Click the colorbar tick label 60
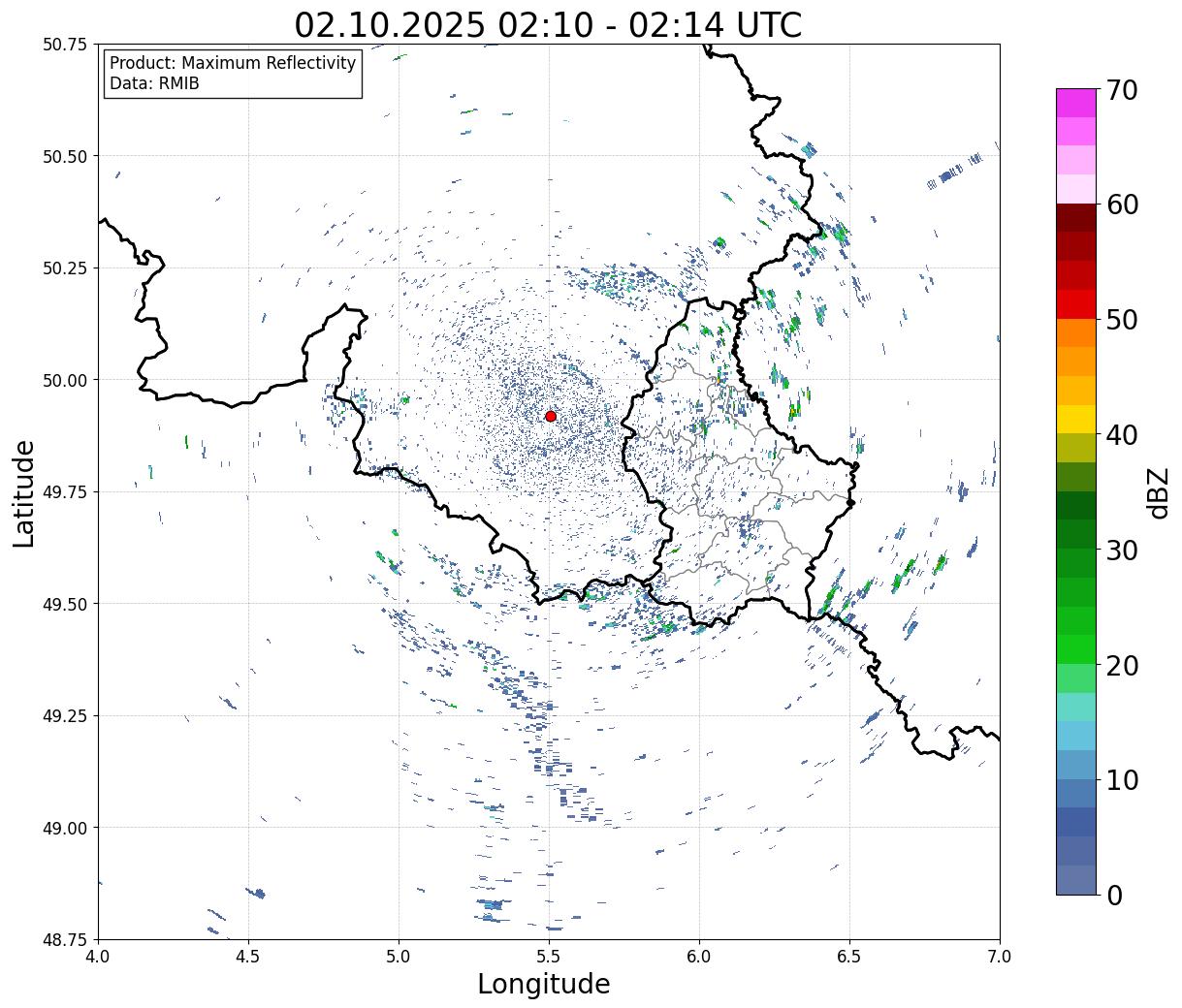The width and height of the screenshot is (1182, 1008). click(x=1121, y=205)
